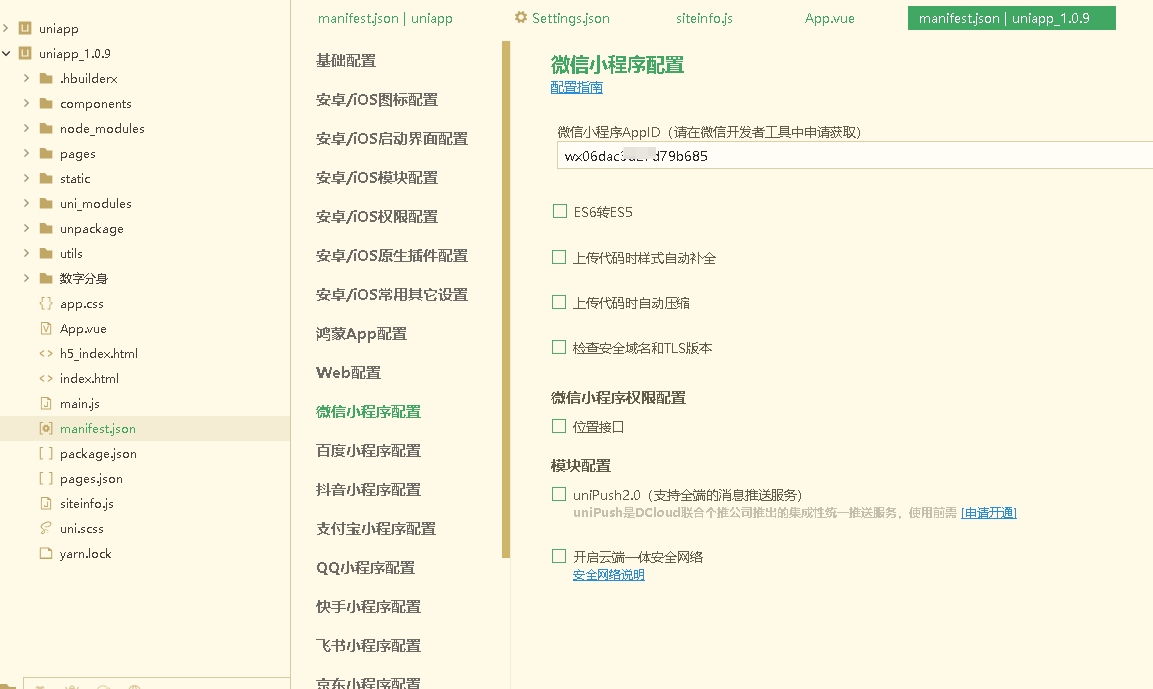Open the 申请开通 link for uniPush

pyautogui.click(x=988, y=512)
